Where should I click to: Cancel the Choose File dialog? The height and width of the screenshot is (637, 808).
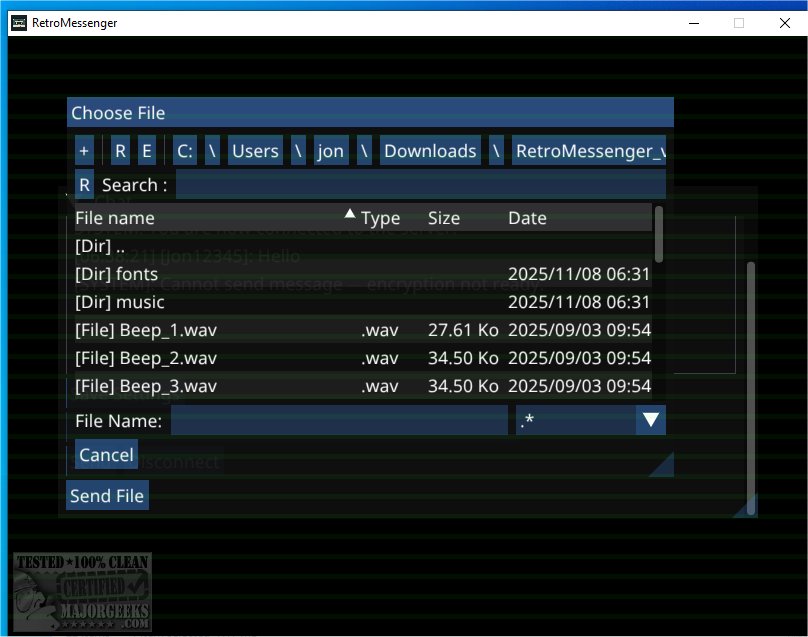pos(106,455)
